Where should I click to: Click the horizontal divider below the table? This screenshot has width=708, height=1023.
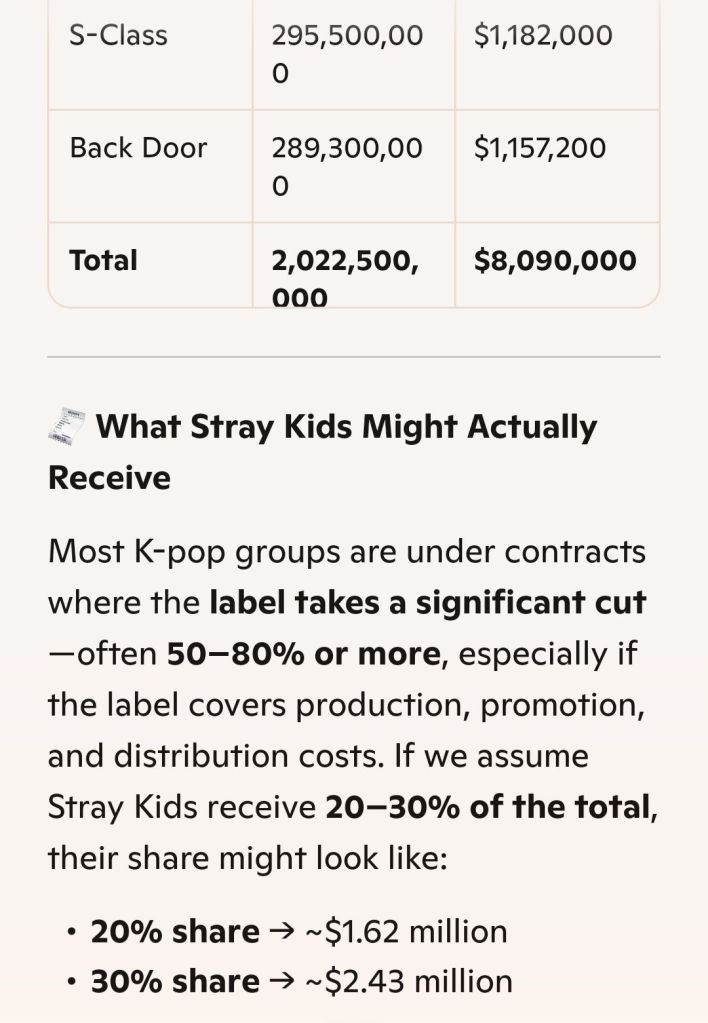pos(354,357)
